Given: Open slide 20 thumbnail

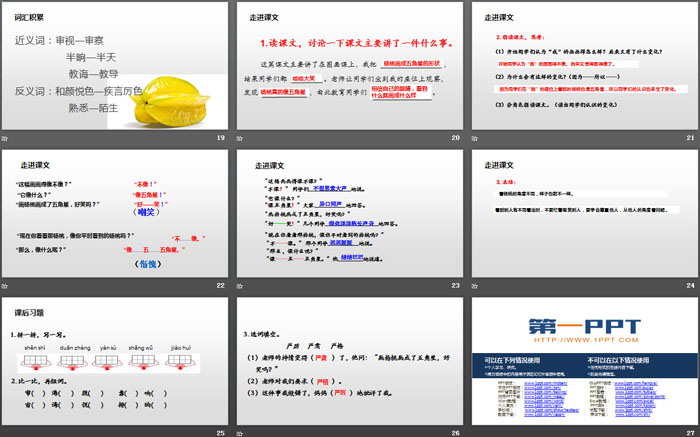Looking at the screenshot, I should coord(349,66).
